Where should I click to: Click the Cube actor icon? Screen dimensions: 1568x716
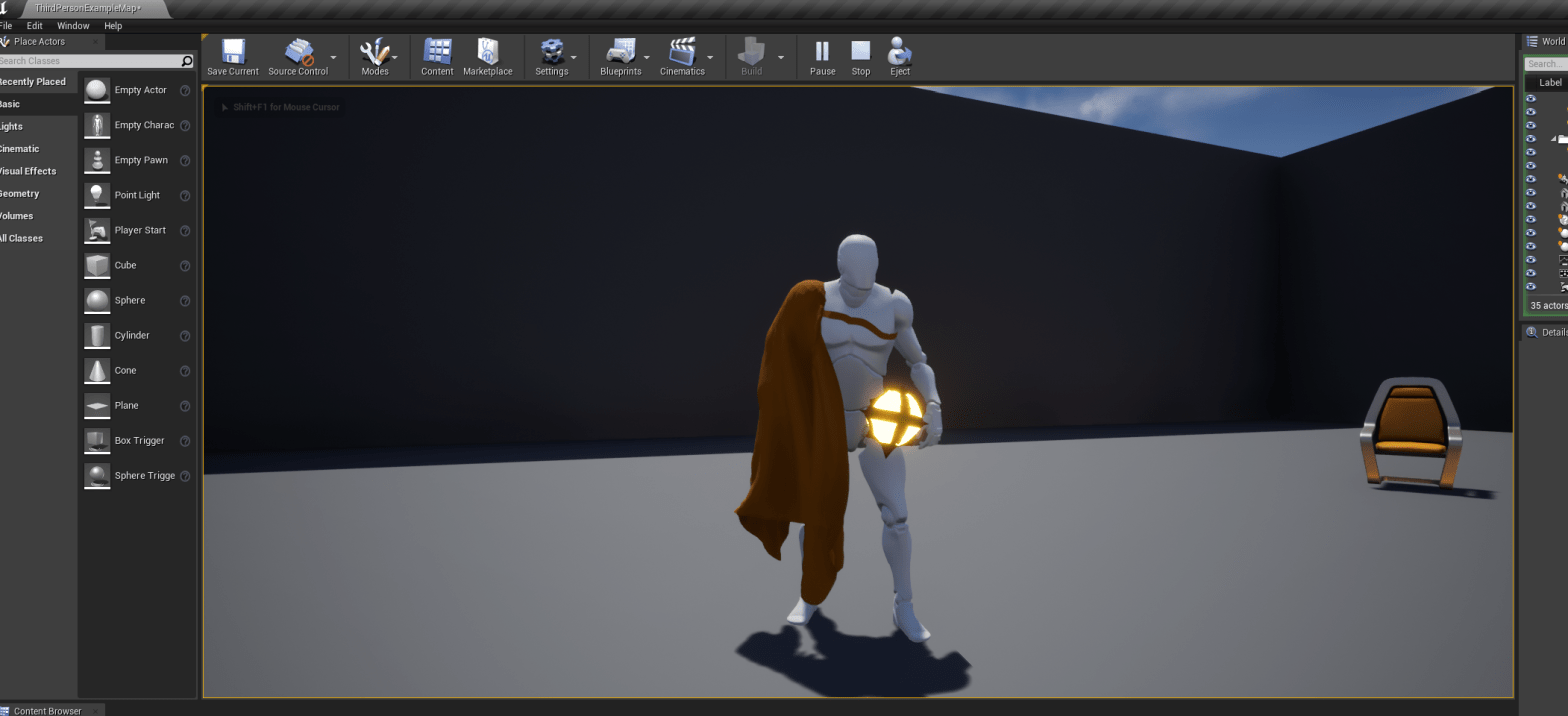coord(97,265)
